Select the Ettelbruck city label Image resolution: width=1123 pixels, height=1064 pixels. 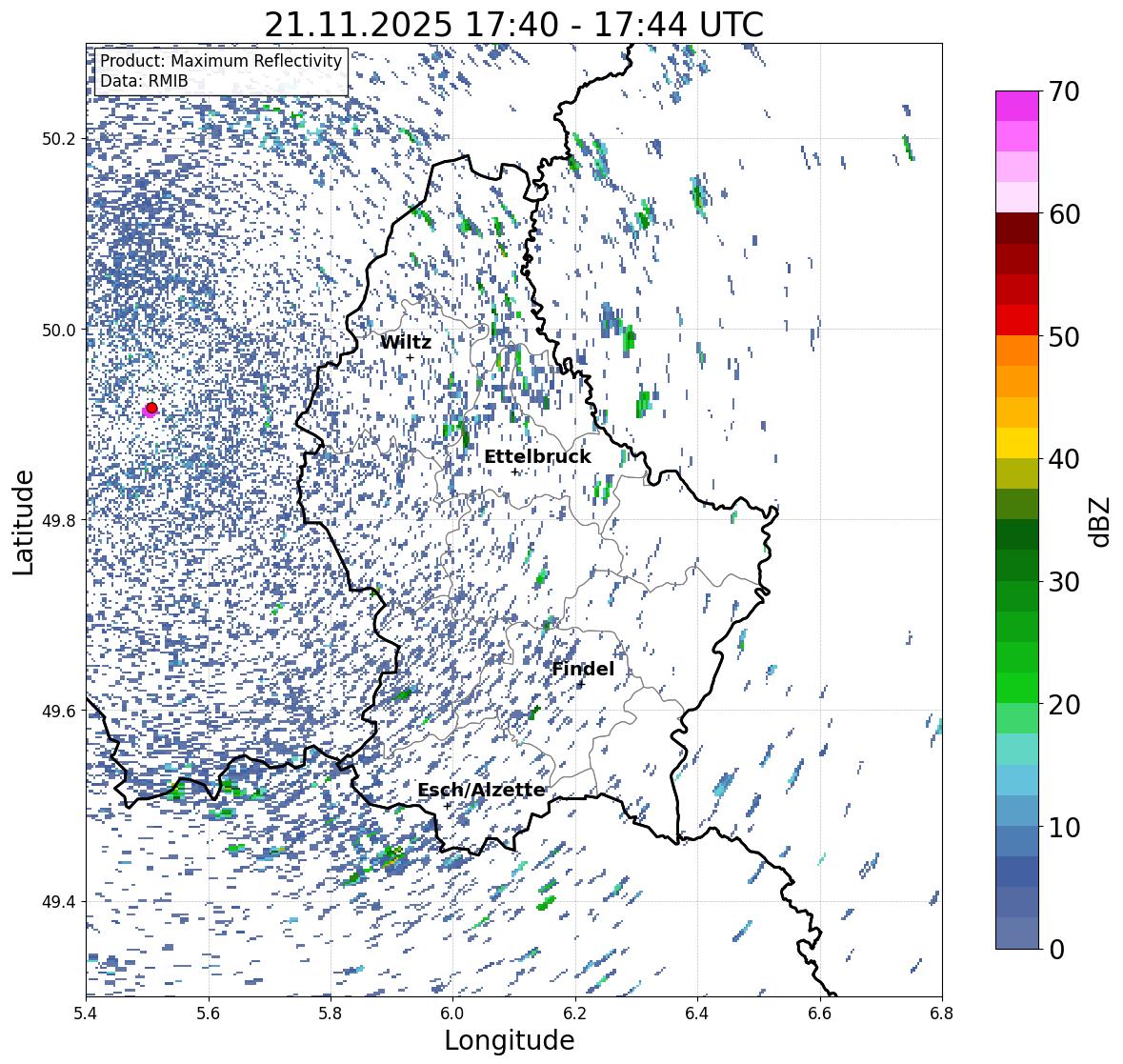click(538, 457)
